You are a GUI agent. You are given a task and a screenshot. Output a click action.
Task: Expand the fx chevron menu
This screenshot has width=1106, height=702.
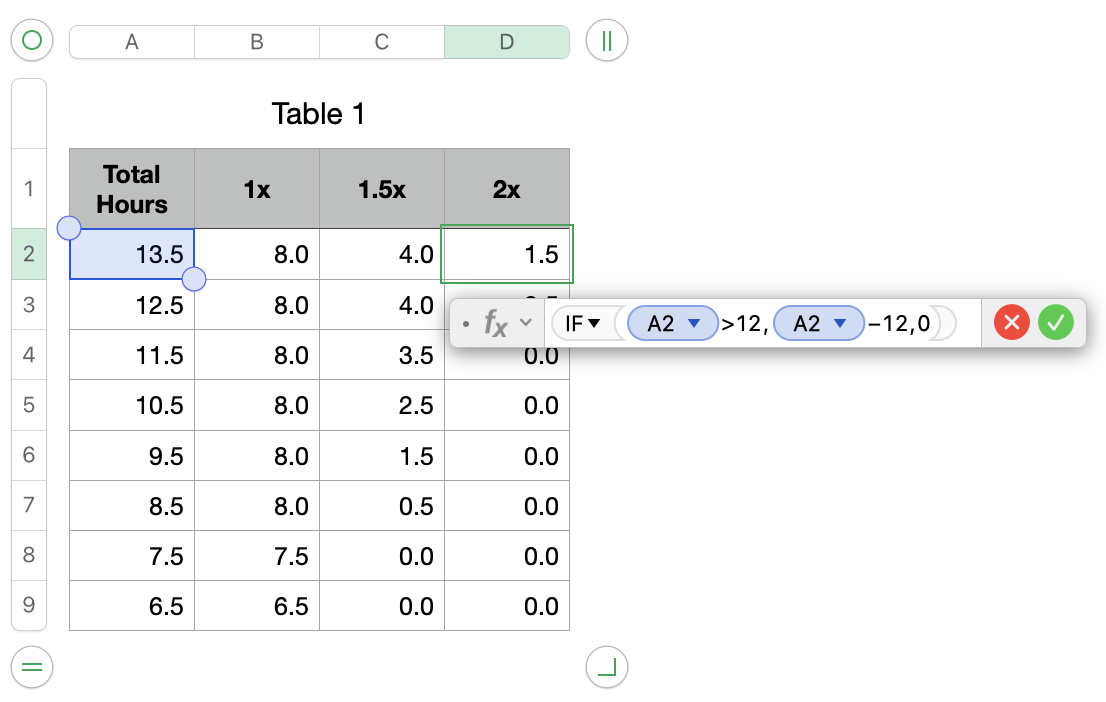[526, 323]
